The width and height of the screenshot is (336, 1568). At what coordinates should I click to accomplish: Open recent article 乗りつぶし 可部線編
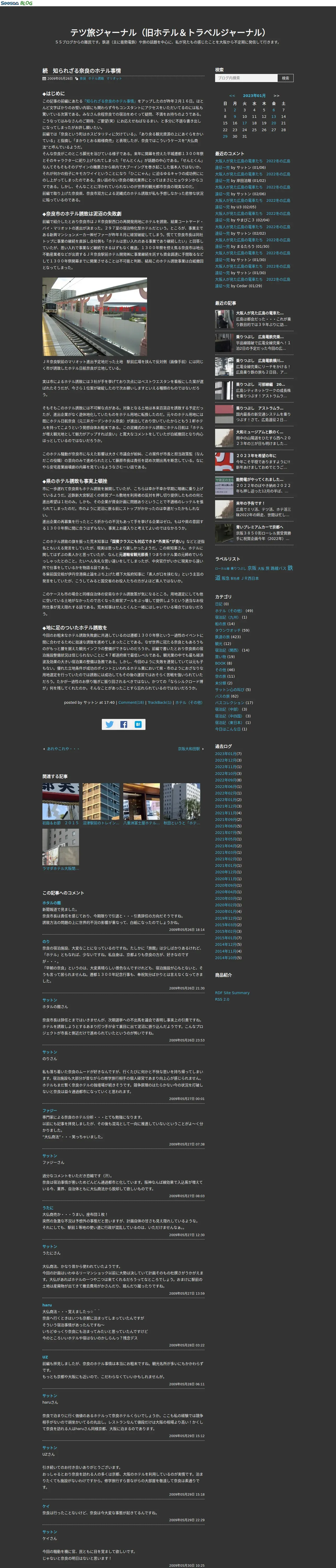pyautogui.click(x=260, y=385)
